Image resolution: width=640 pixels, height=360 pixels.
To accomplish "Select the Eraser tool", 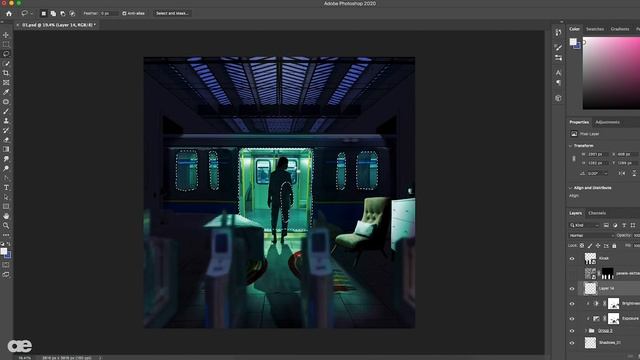I will [6, 140].
